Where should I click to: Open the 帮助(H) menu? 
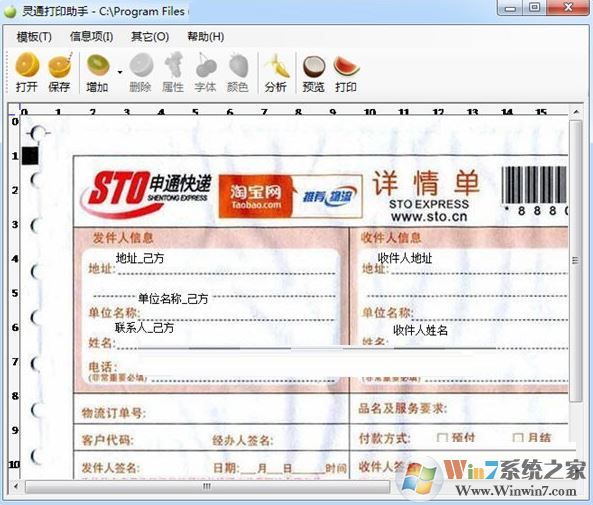click(206, 37)
